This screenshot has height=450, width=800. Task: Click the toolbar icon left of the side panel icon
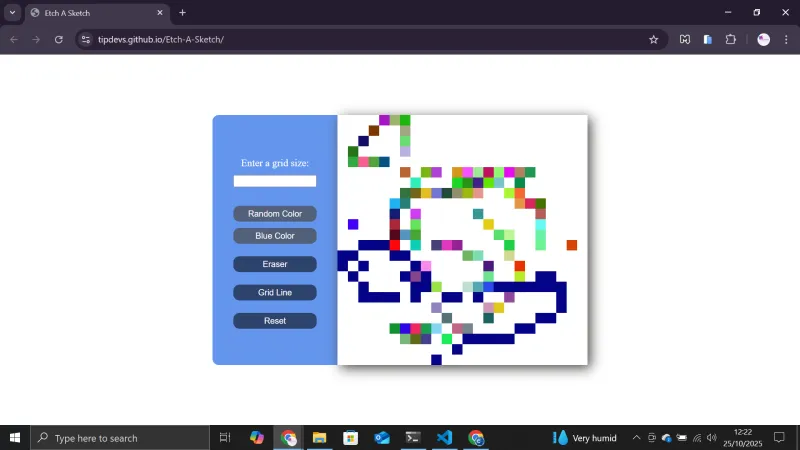pos(685,39)
